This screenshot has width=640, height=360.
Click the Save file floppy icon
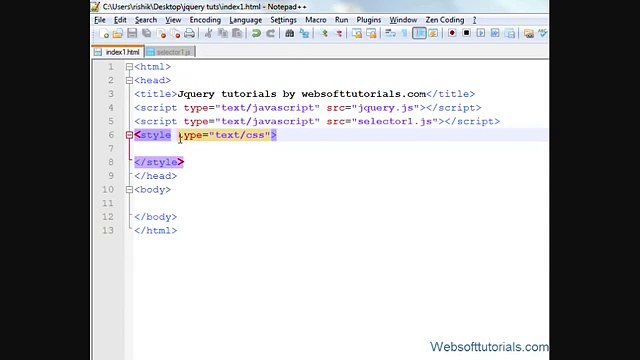pos(132,33)
